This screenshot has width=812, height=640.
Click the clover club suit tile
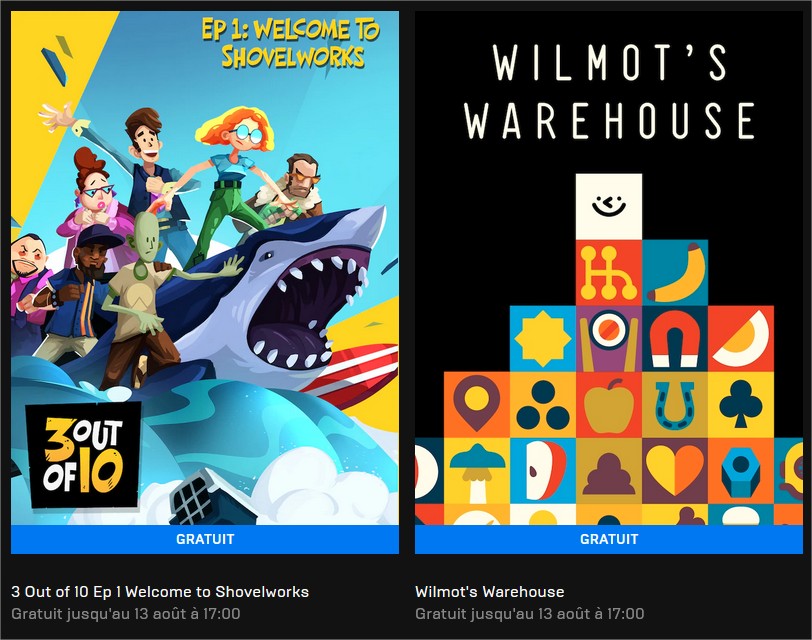pyautogui.click(x=741, y=404)
